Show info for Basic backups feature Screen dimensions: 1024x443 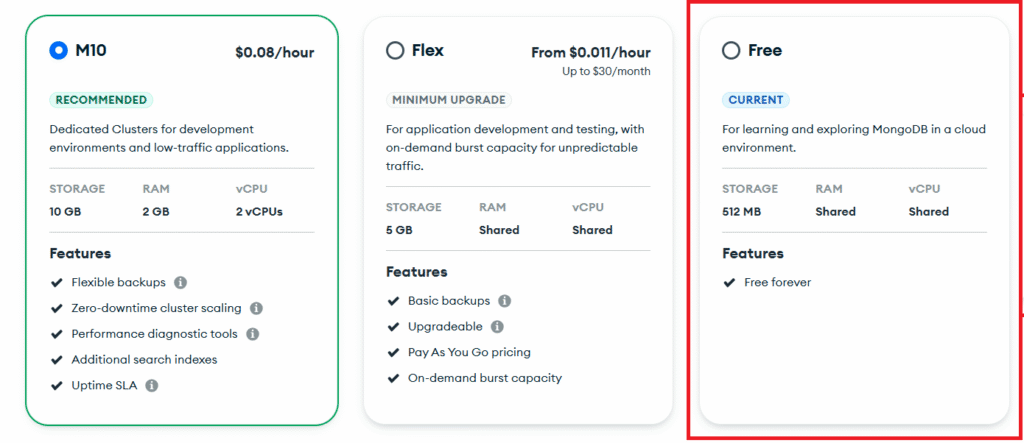coord(505,301)
